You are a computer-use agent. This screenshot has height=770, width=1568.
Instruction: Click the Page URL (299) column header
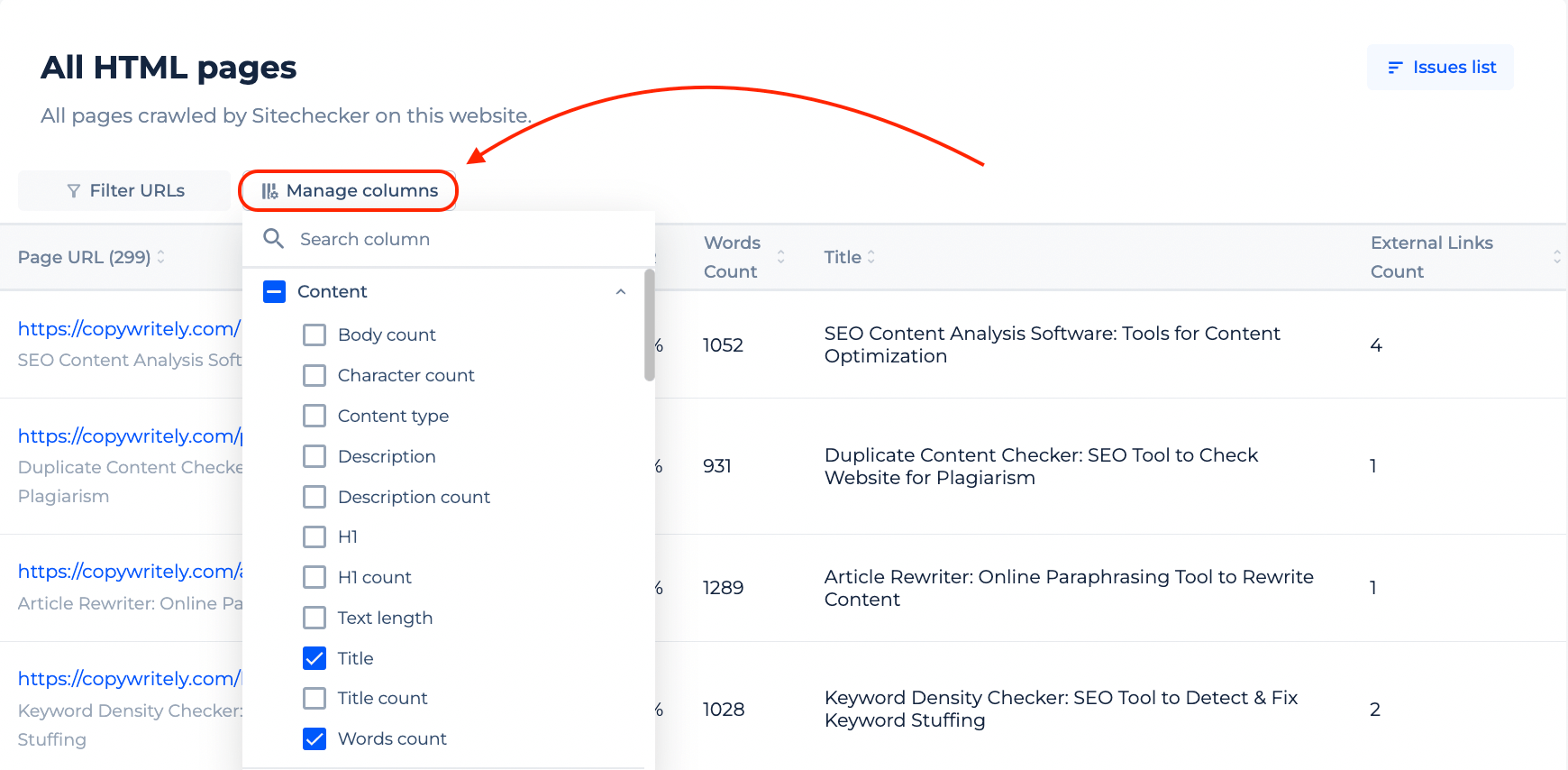pos(85,257)
